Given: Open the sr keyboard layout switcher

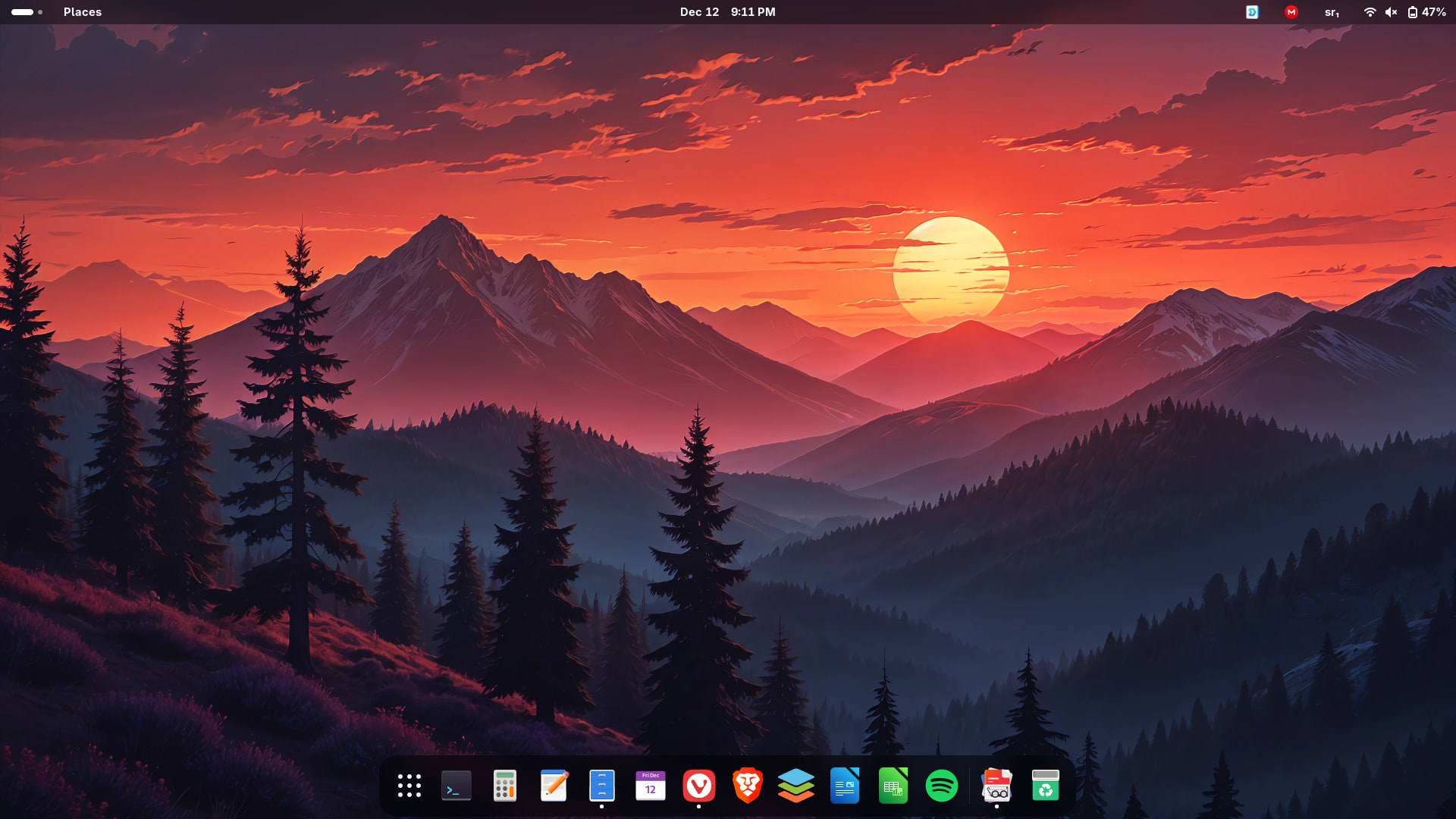Looking at the screenshot, I should tap(1332, 12).
